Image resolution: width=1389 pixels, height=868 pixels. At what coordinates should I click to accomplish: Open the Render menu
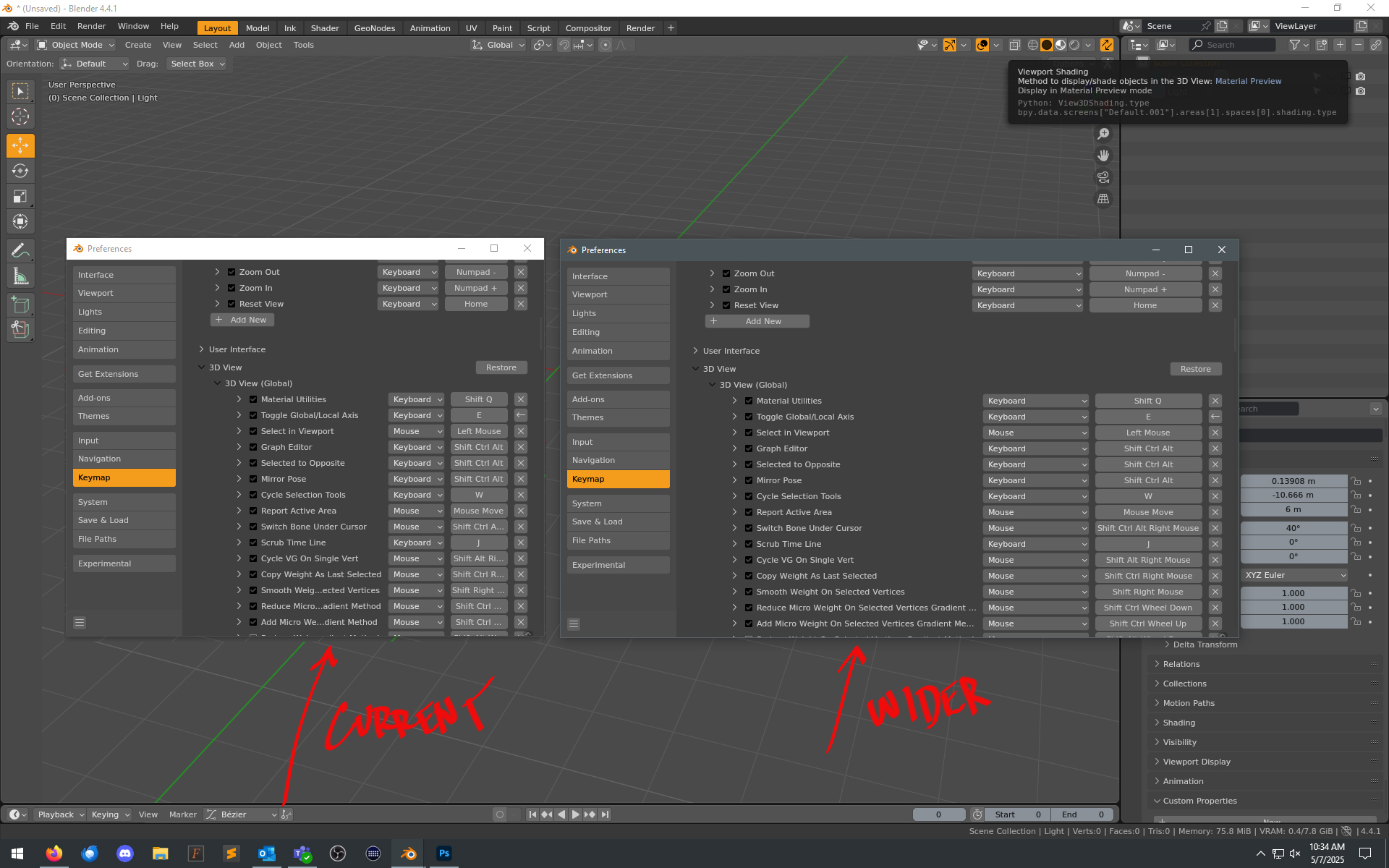click(x=91, y=26)
